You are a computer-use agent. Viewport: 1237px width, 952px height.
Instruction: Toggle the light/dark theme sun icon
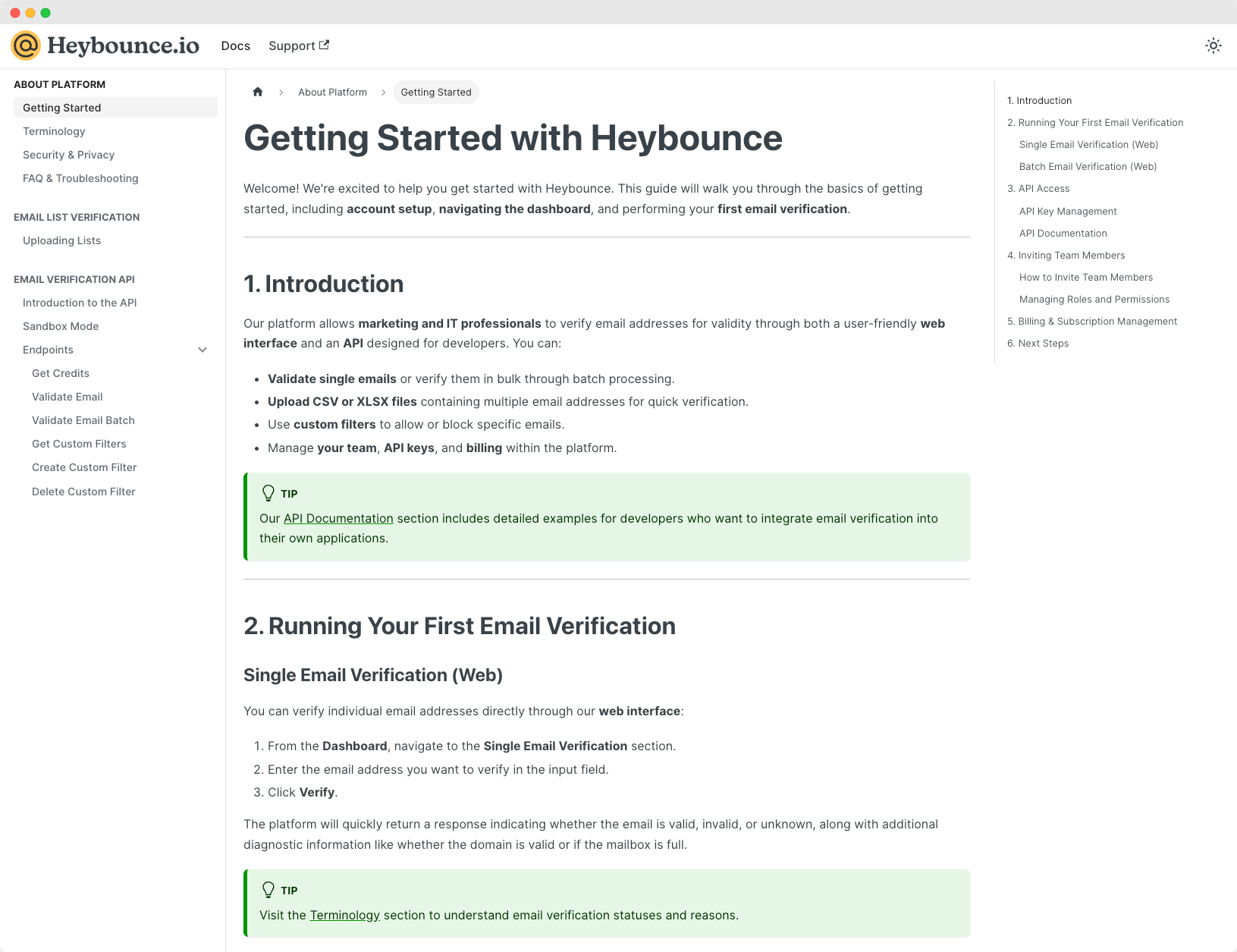pyautogui.click(x=1213, y=46)
